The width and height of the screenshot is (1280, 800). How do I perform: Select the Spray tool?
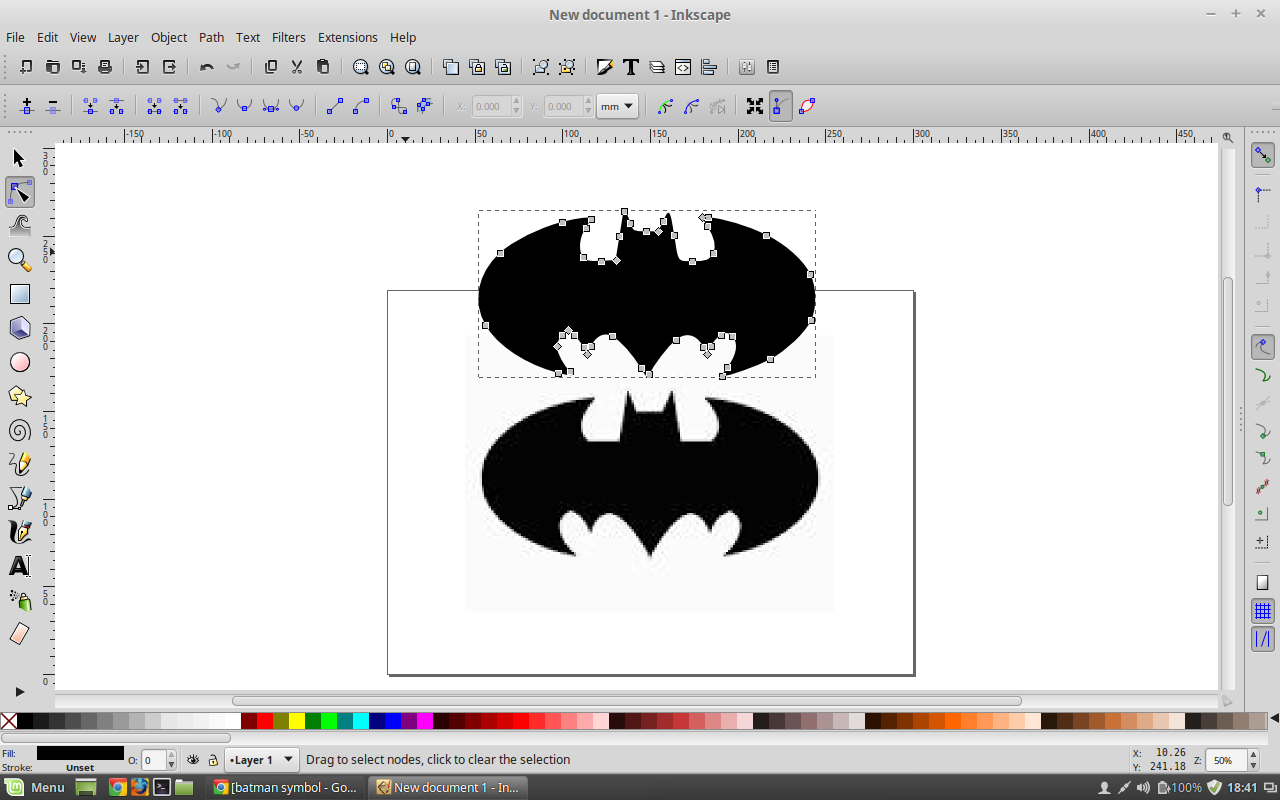tap(19, 600)
